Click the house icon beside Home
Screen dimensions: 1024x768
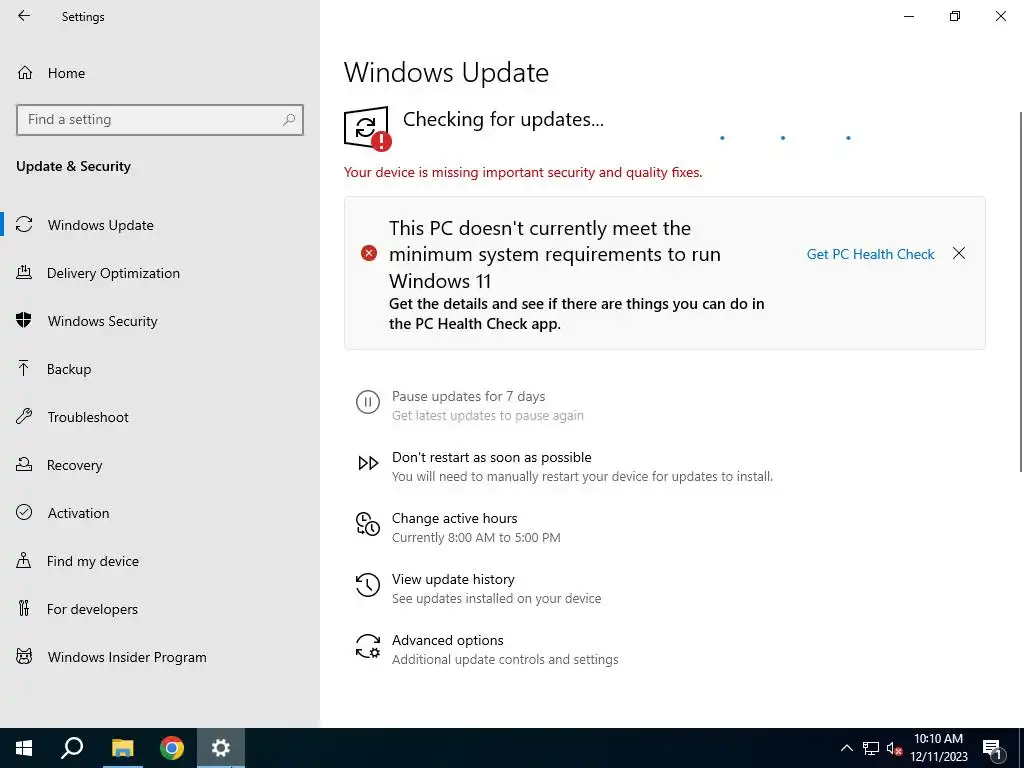[x=25, y=72]
